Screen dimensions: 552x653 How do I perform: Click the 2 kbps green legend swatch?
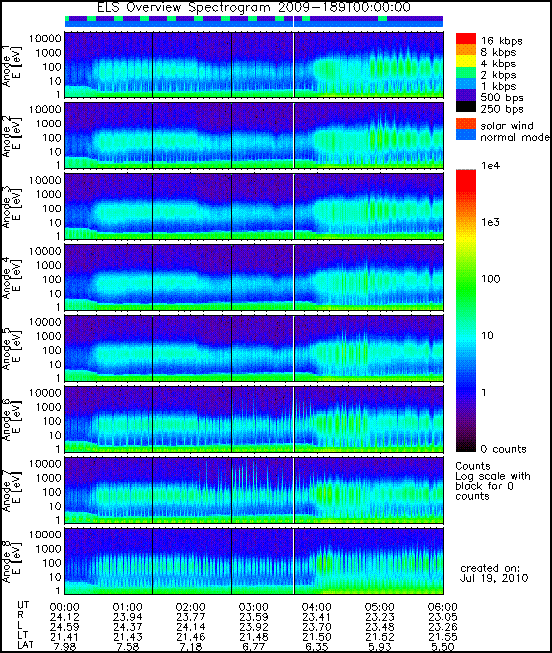point(466,72)
